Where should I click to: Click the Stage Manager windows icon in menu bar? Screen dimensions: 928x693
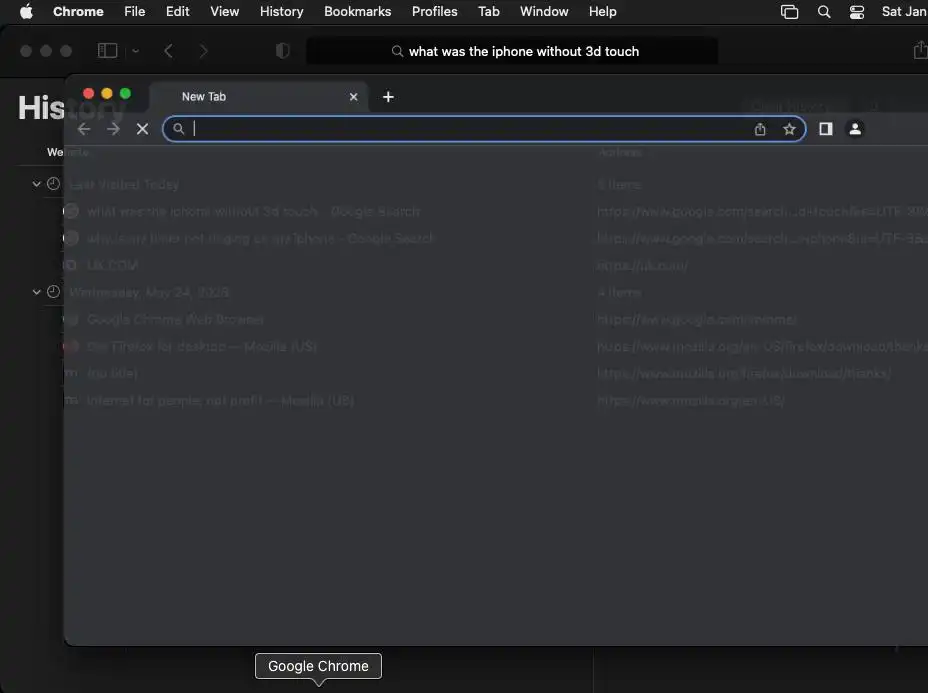pos(789,12)
